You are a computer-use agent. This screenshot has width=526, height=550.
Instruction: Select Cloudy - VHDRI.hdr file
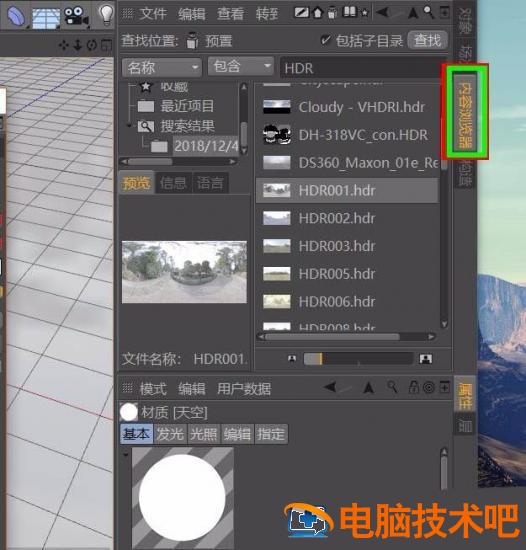[x=347, y=107]
